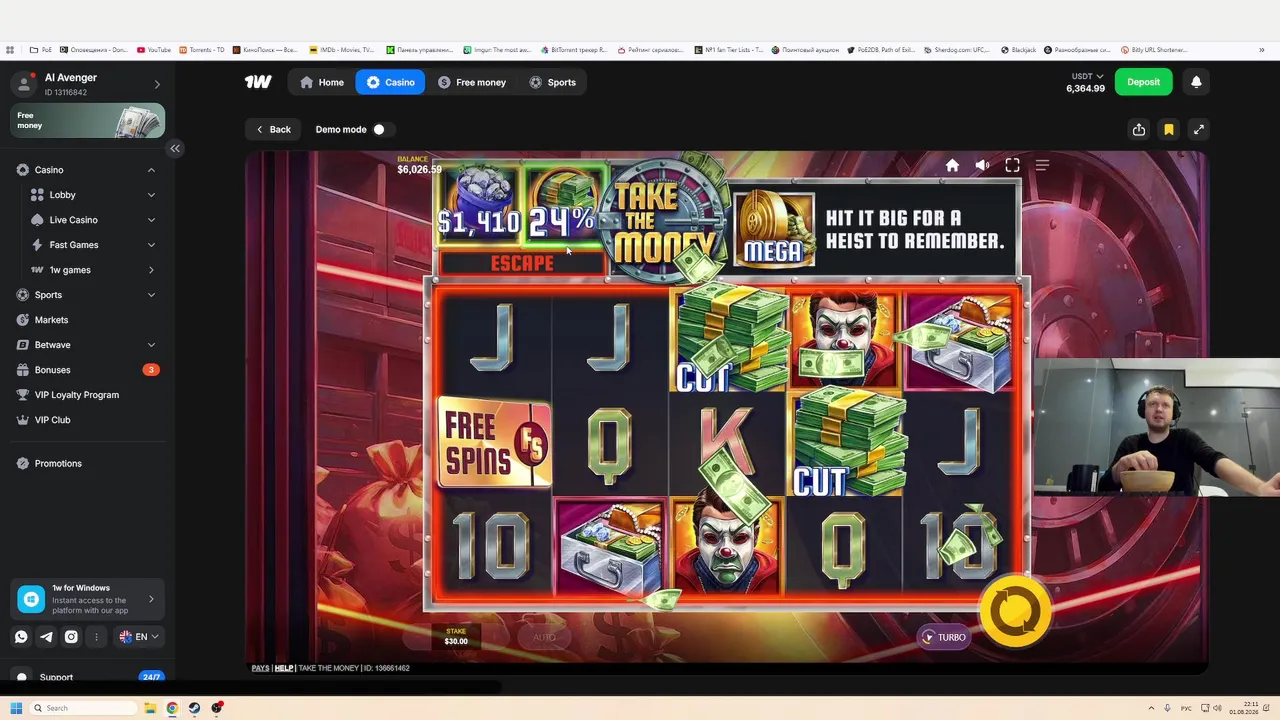Screen dimensions: 1280x720
Task: Open Support in the sidebar
Action: click(x=56, y=677)
